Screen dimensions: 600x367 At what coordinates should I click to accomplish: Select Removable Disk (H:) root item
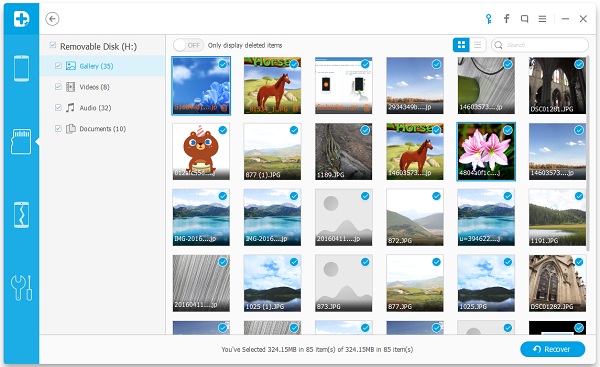tap(98, 46)
